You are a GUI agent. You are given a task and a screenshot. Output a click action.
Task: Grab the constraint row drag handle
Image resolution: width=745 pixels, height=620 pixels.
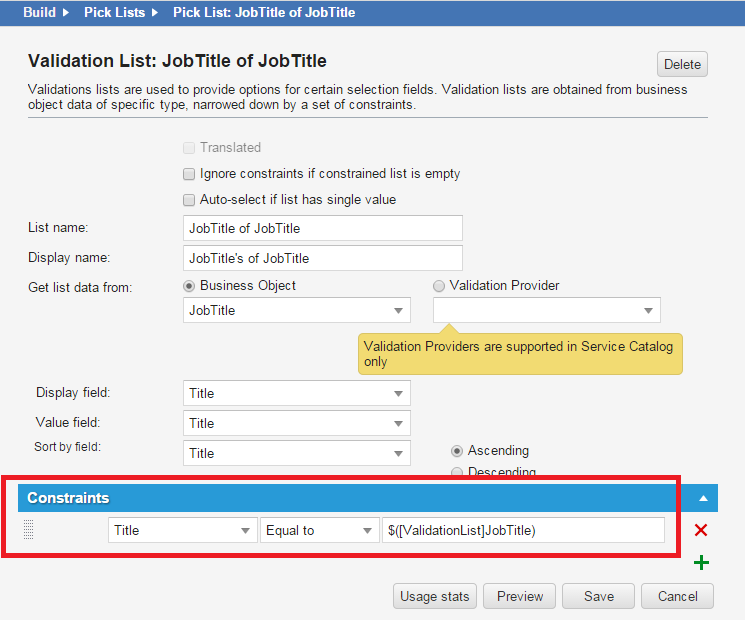click(28, 531)
